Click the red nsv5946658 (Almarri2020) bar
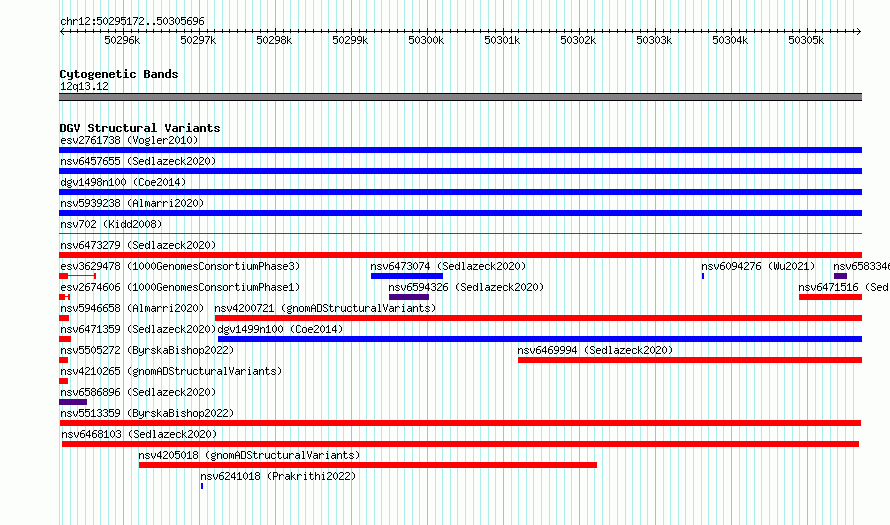This screenshot has height=525, width=890. coord(64,318)
